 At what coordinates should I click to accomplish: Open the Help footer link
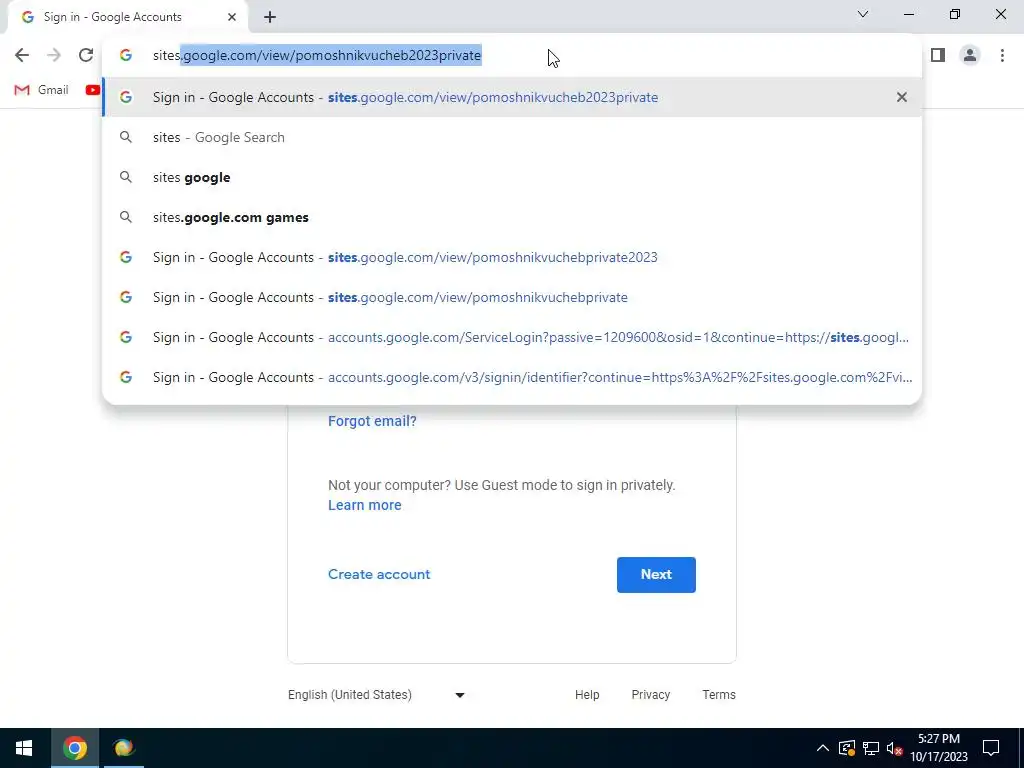click(x=587, y=695)
